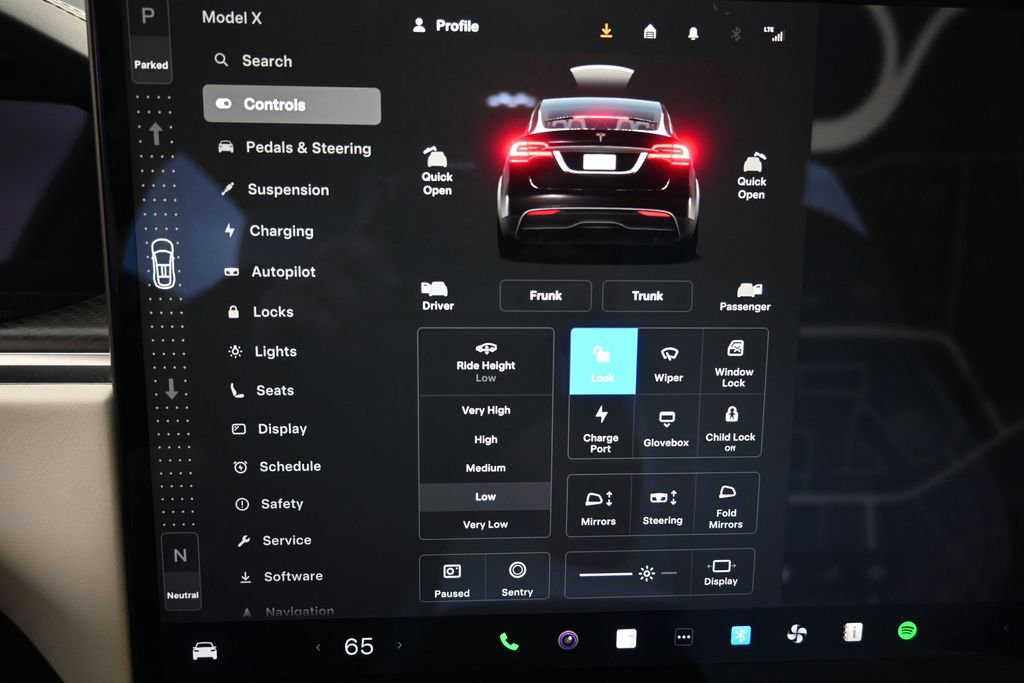
Task: Open the Trunk
Action: (x=647, y=296)
